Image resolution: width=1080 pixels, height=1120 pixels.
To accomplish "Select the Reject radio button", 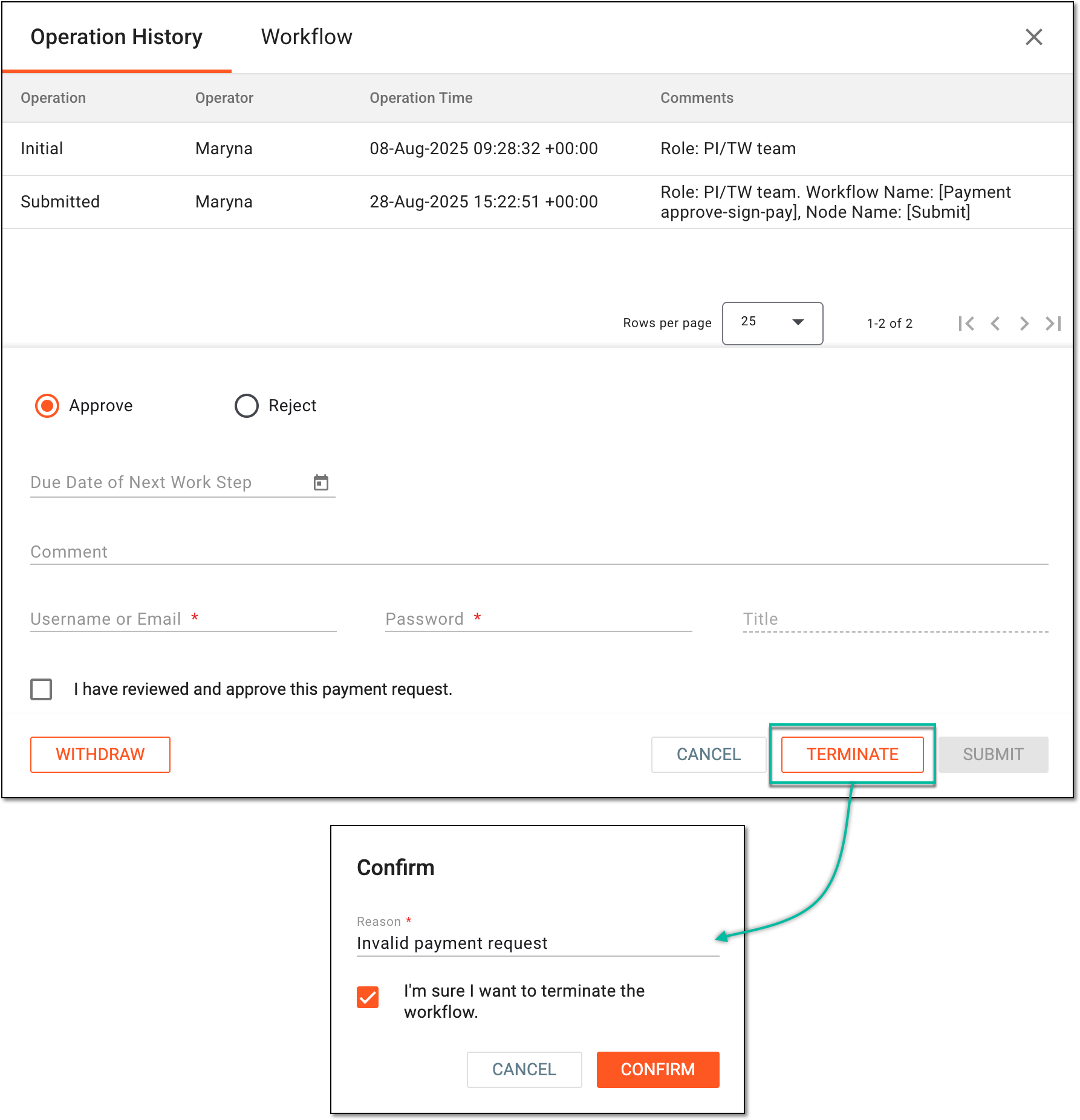I will tap(247, 406).
